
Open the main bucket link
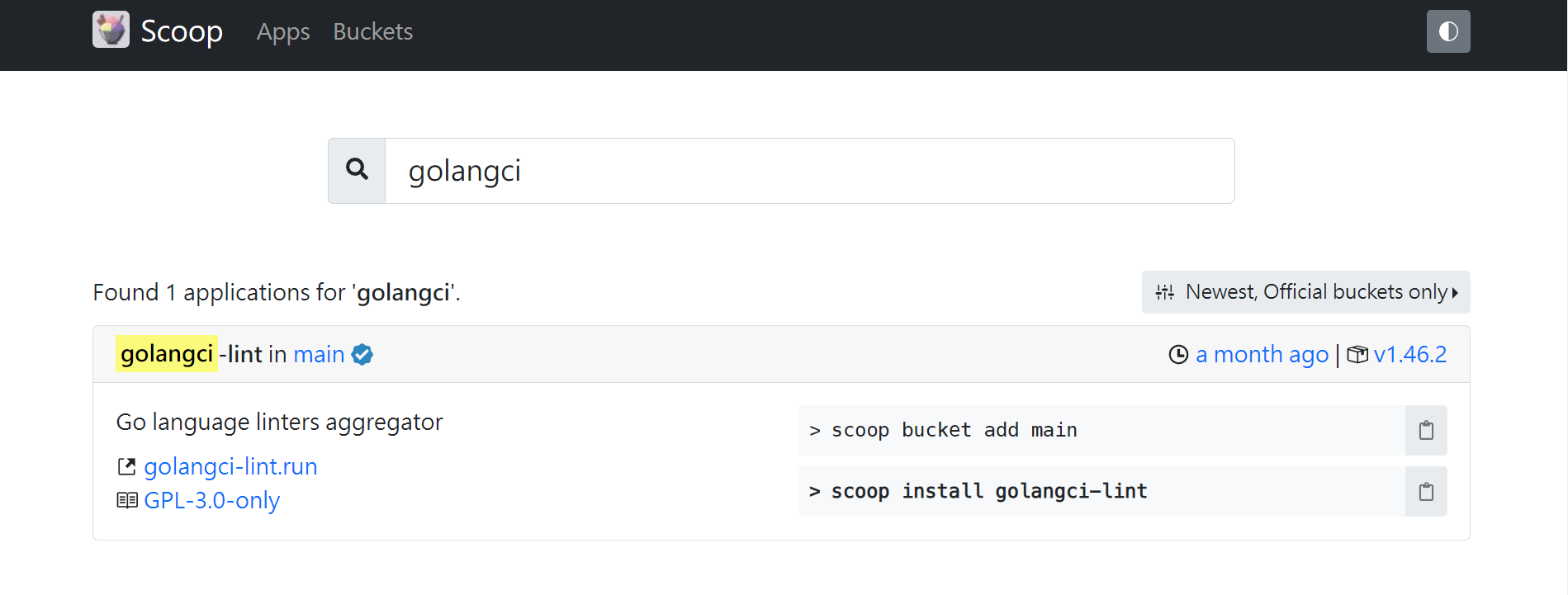319,354
